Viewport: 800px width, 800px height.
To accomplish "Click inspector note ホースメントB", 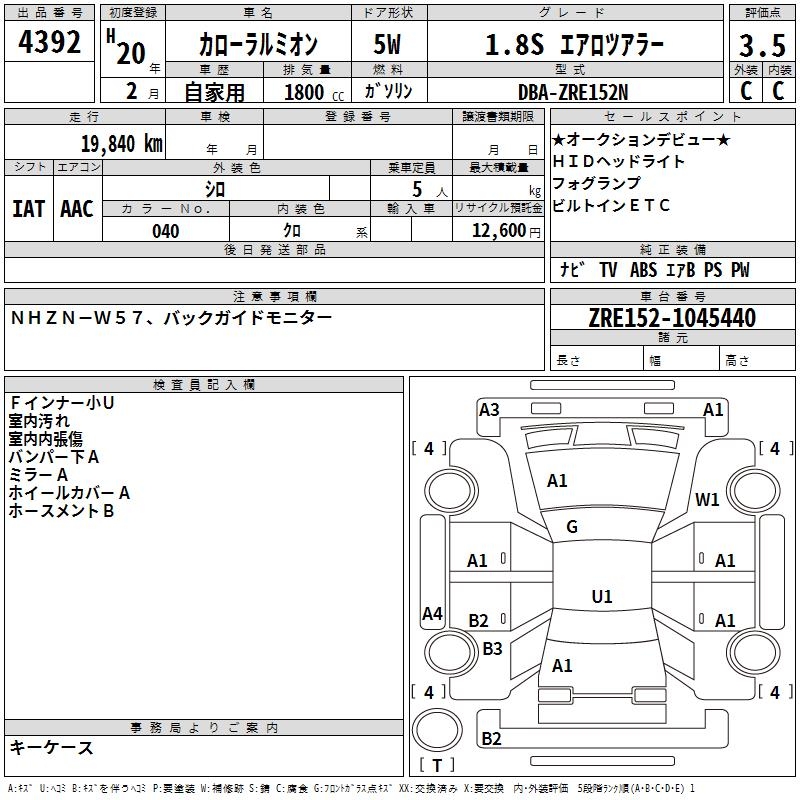I will (x=62, y=511).
